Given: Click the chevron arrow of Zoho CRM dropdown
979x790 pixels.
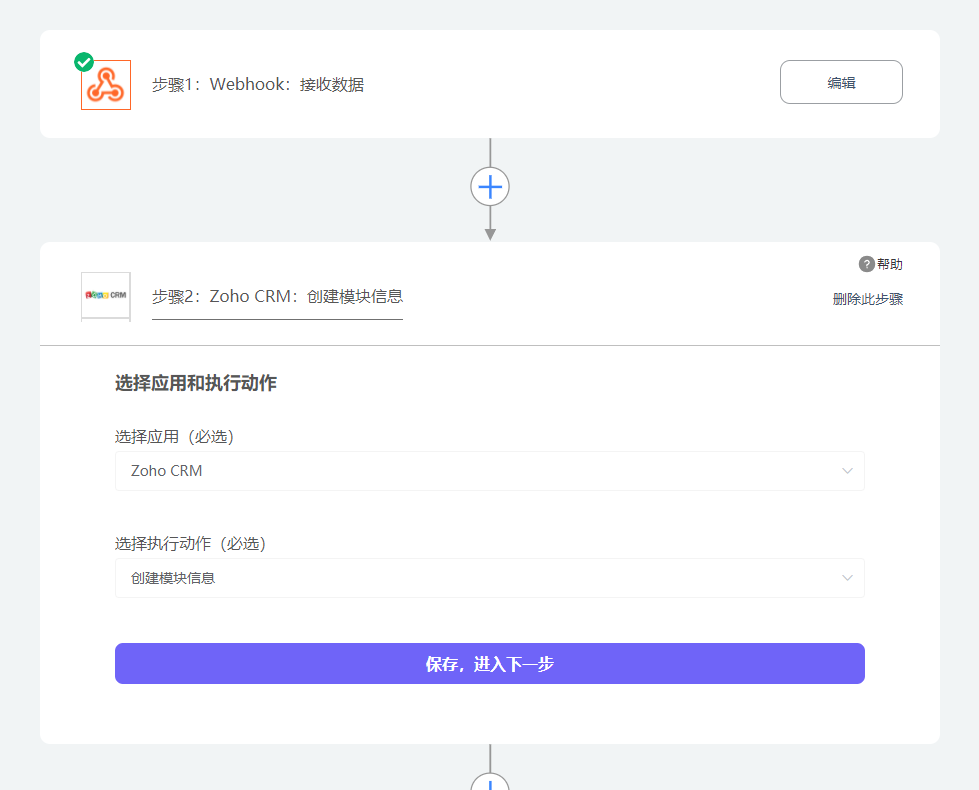Looking at the screenshot, I should pyautogui.click(x=847, y=471).
